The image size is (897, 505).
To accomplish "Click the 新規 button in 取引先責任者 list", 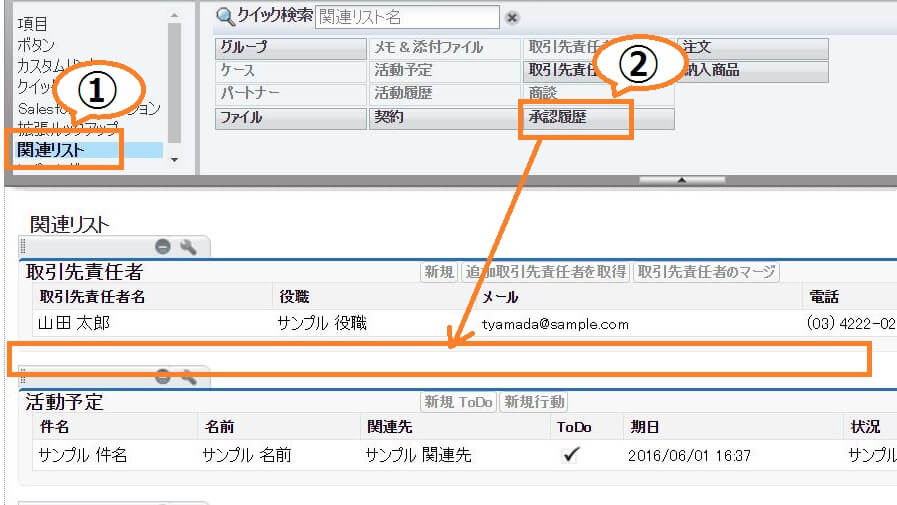I will (x=439, y=272).
